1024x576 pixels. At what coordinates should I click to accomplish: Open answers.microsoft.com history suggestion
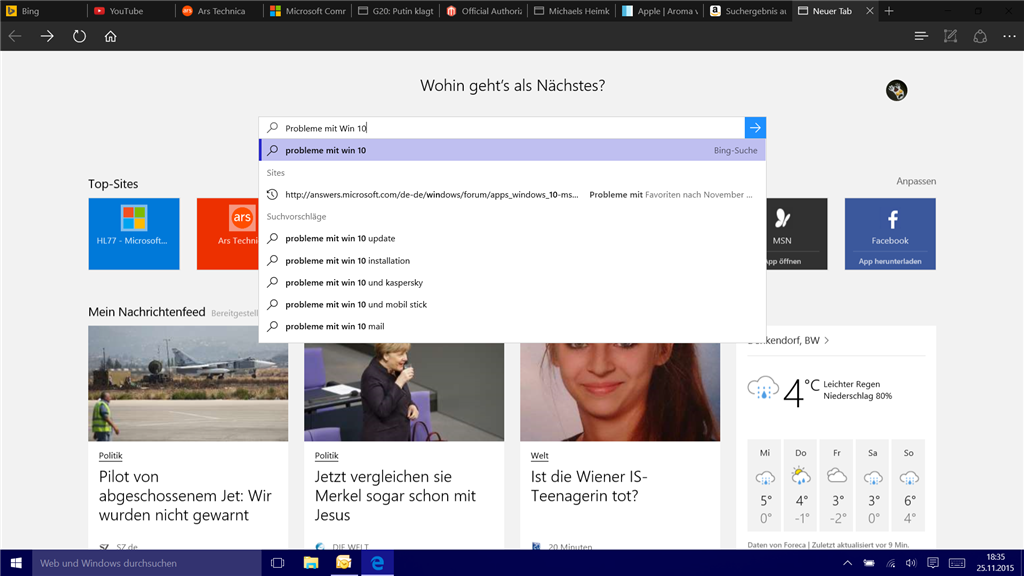point(512,195)
